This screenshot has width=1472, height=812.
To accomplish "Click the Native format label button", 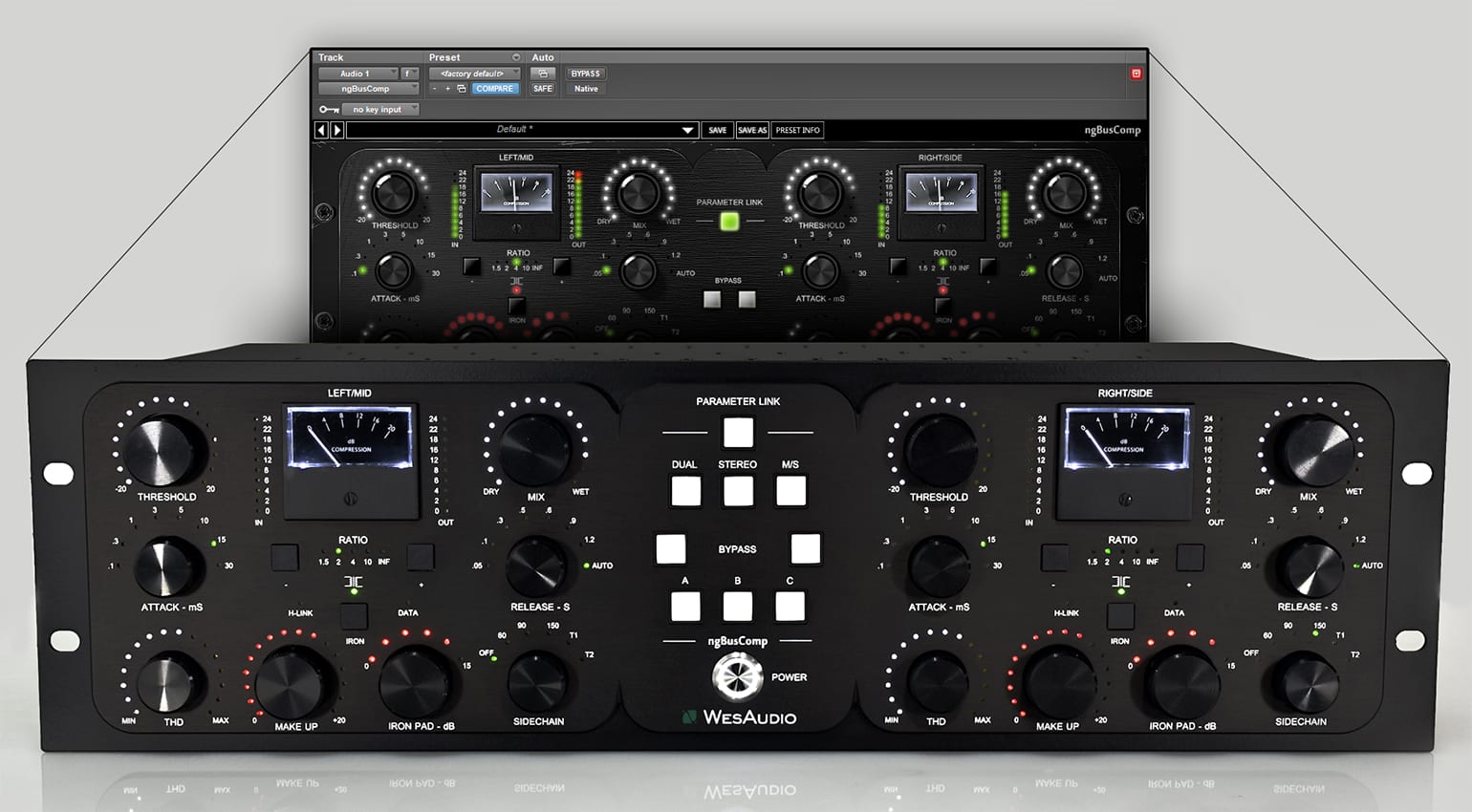I will 585,89.
